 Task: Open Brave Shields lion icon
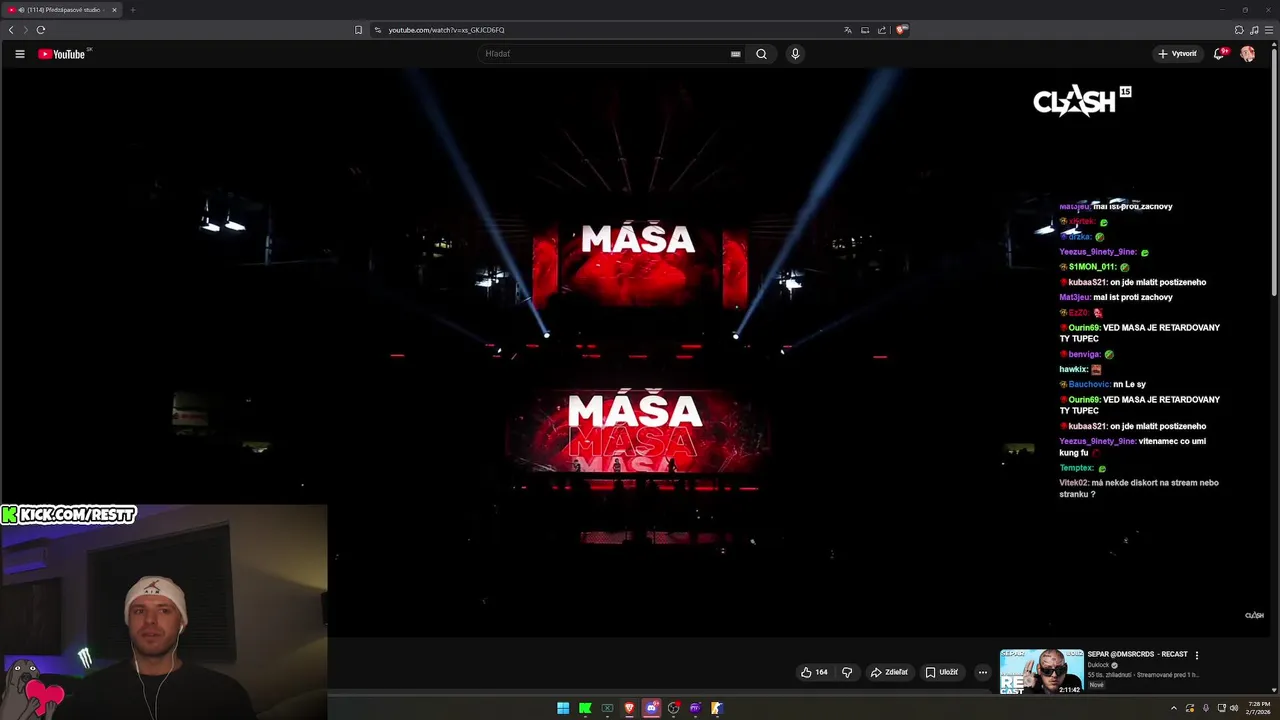901,30
